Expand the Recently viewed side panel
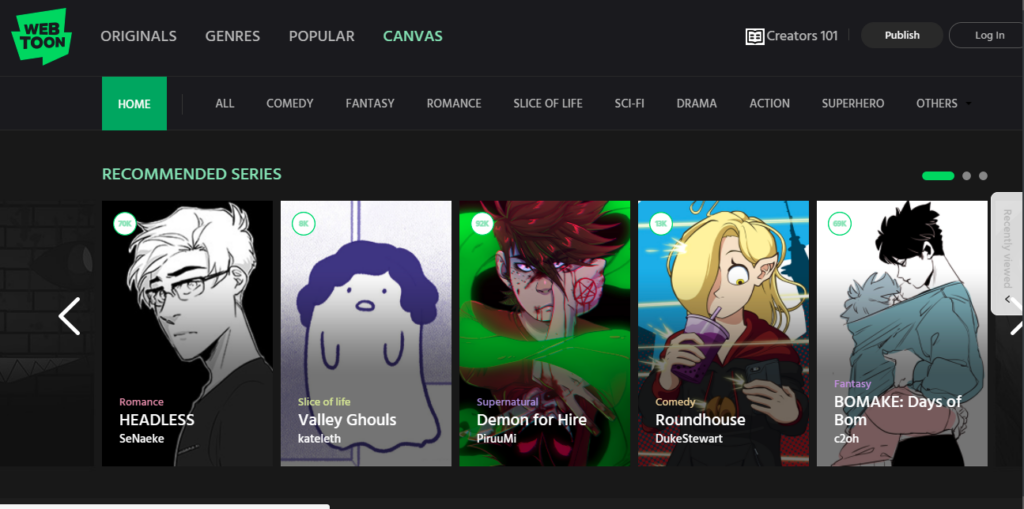 pyautogui.click(x=1007, y=254)
